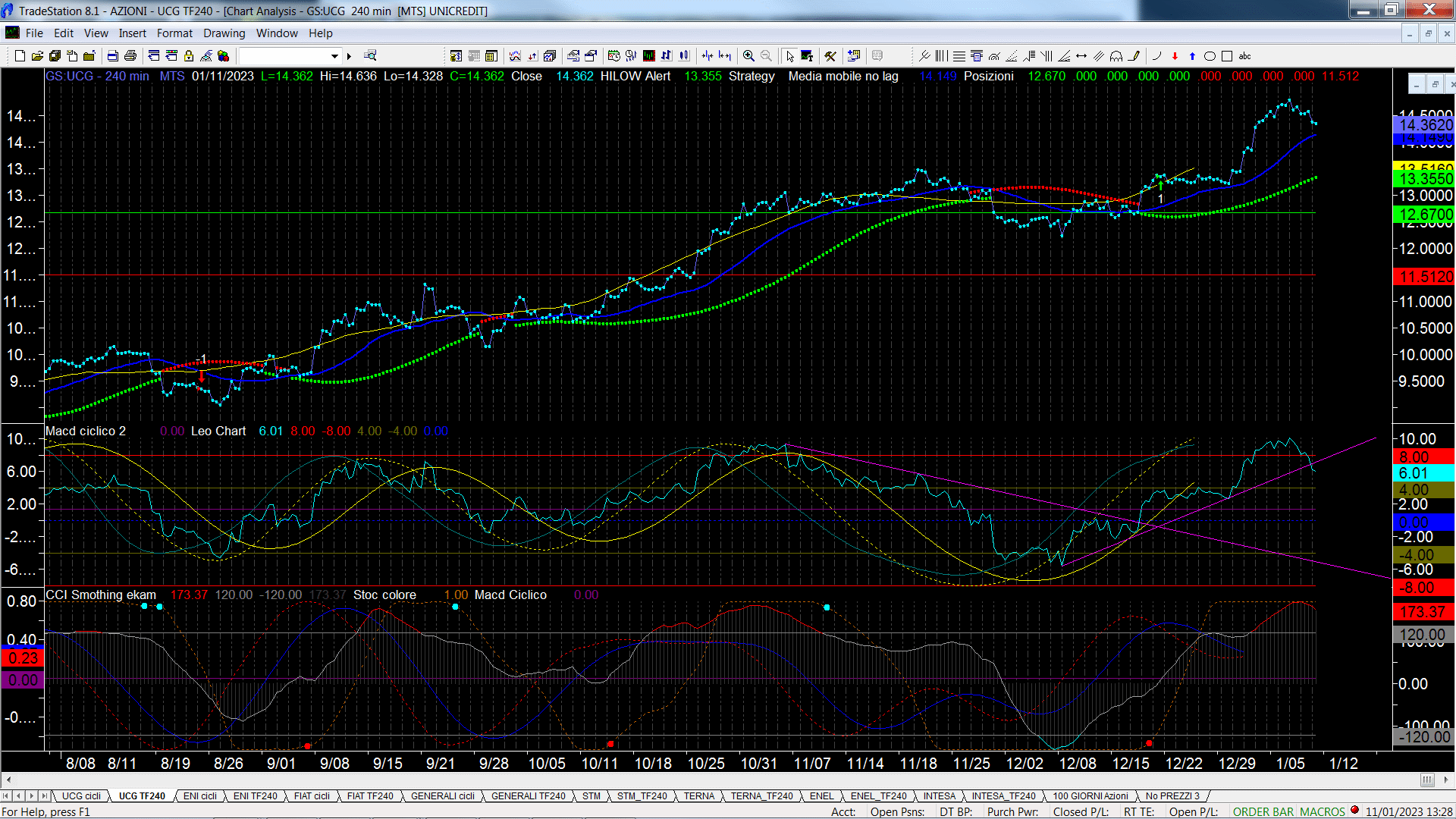Select the ellipse drawing tool

point(1210,55)
